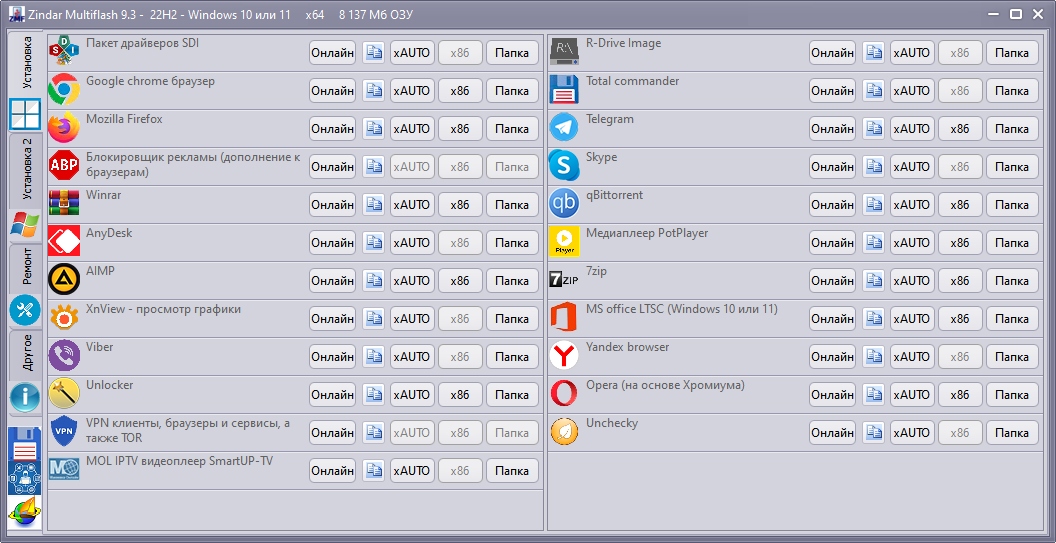
Task: Click the Yandex browser icon
Action: click(564, 356)
